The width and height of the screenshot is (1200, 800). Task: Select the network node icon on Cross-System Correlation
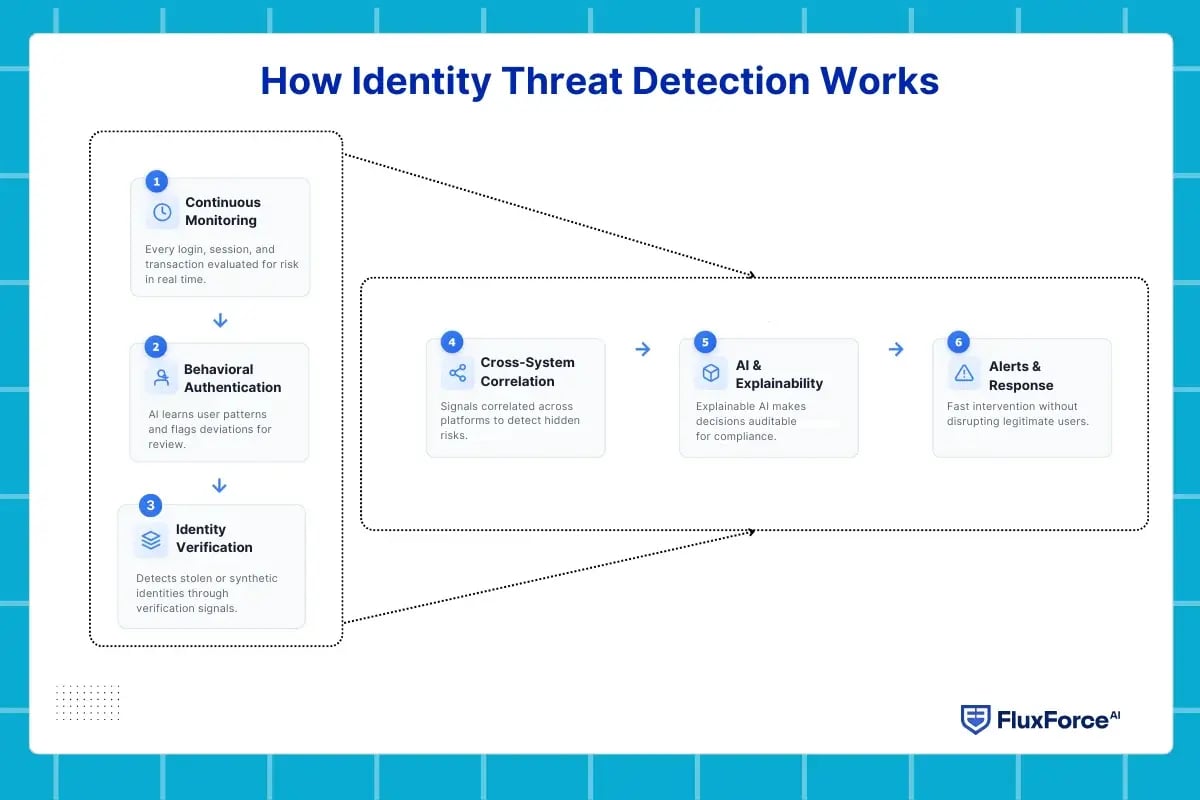[x=457, y=372]
